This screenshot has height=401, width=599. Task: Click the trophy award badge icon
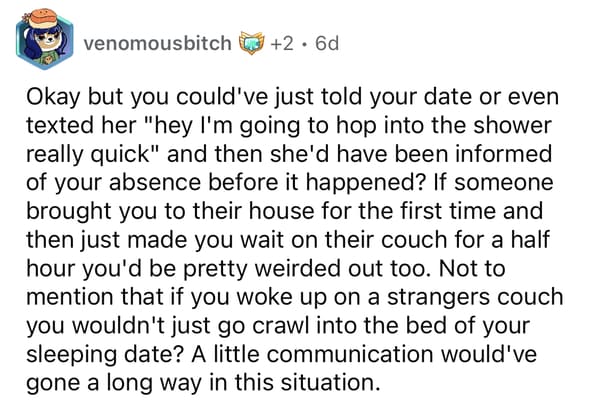click(x=251, y=43)
